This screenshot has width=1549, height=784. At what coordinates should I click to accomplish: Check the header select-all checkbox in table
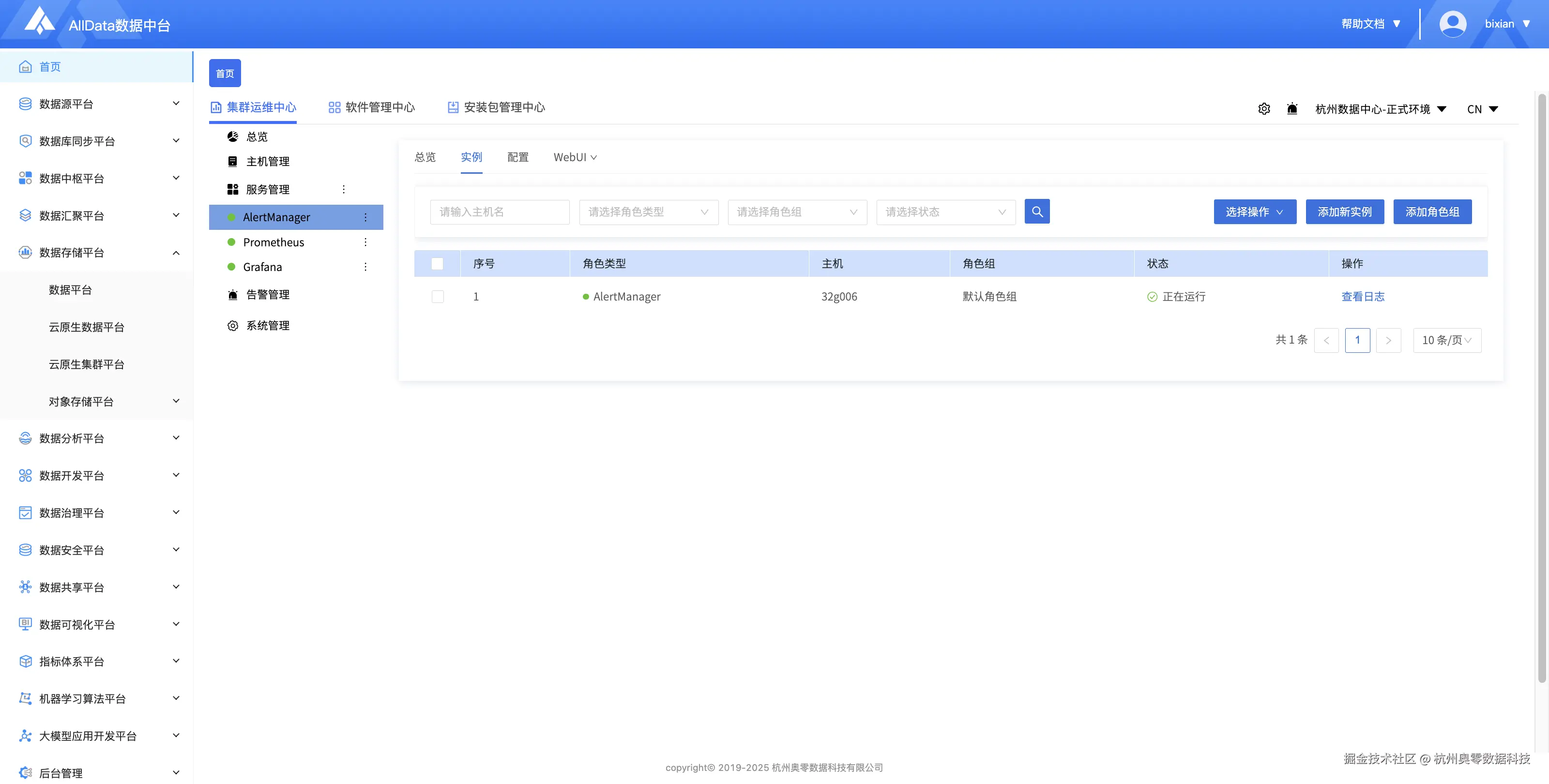(x=437, y=263)
